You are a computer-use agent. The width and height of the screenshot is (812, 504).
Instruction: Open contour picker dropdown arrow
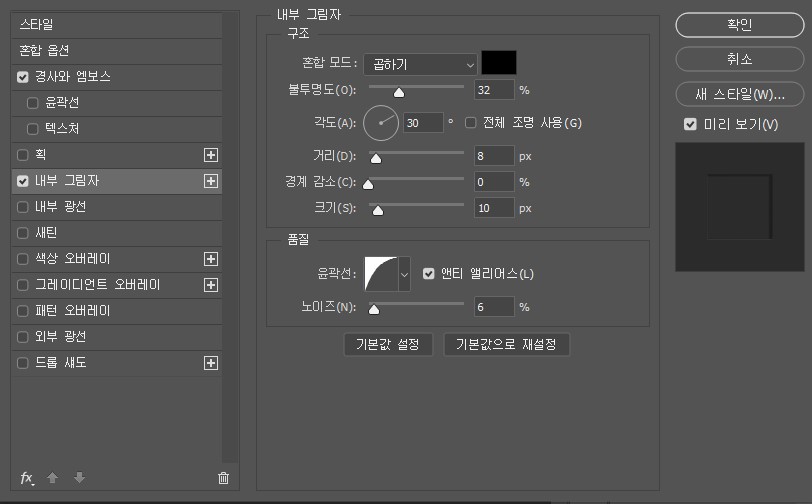tap(404, 274)
